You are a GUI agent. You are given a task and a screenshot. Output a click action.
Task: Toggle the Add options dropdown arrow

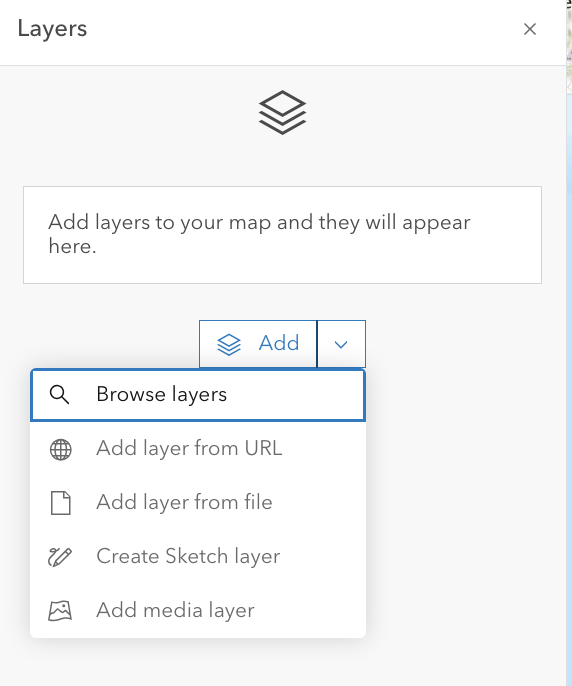coord(341,344)
